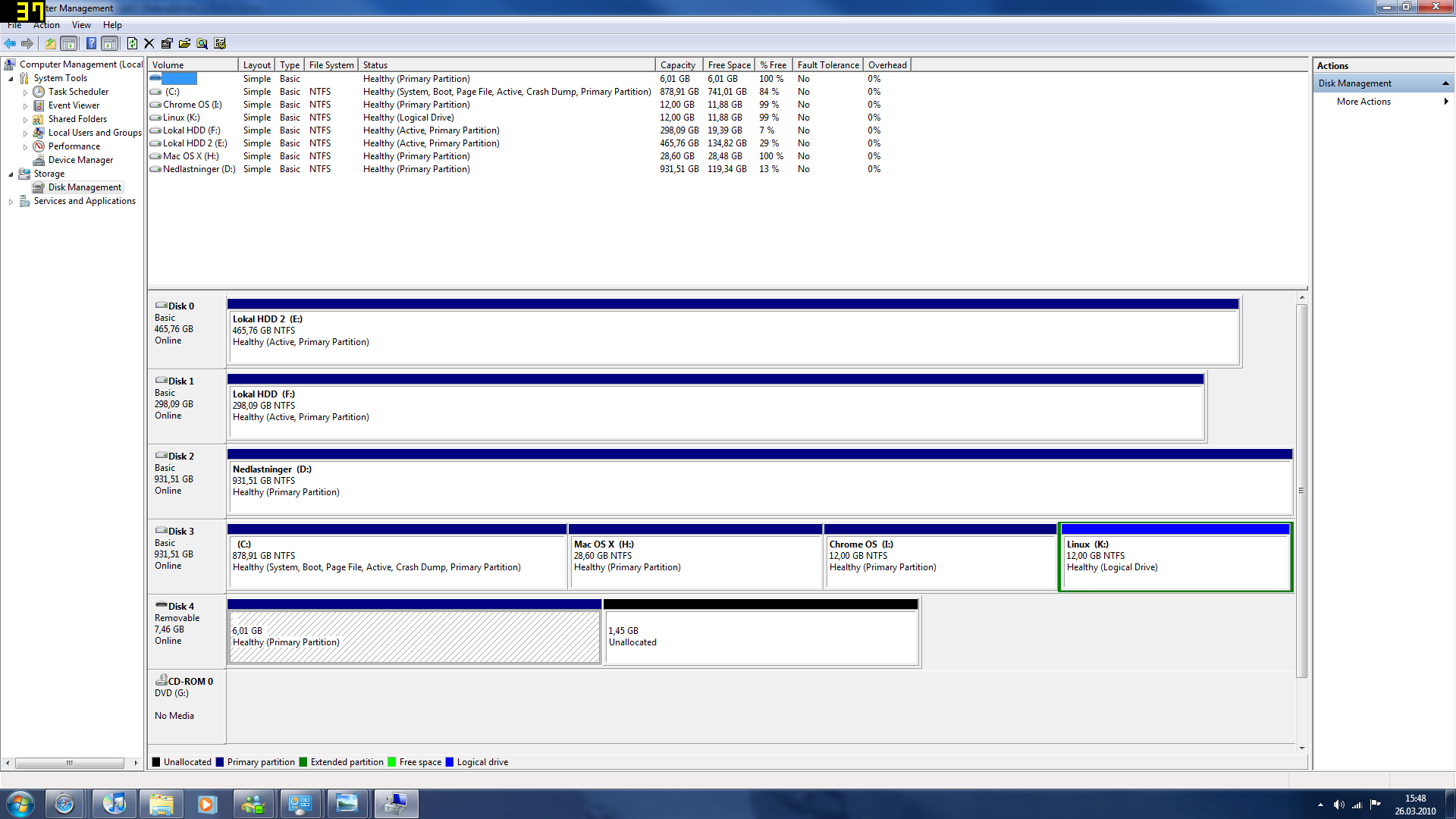Collapse the System Tools tree node
Image resolution: width=1456 pixels, height=819 pixels.
pos(11,79)
